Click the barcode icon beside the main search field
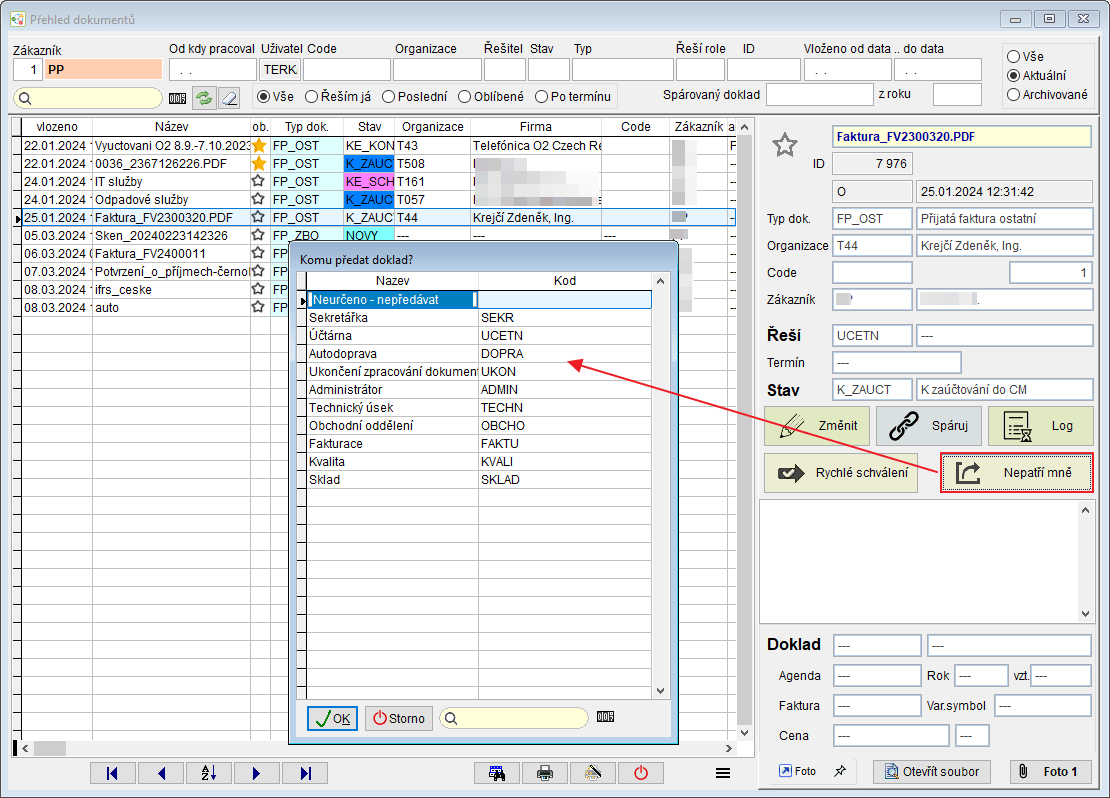The height and width of the screenshot is (798, 1110). 178,98
